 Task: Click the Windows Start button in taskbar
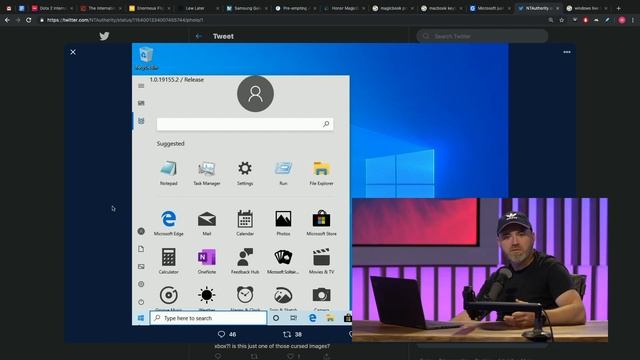coord(141,318)
